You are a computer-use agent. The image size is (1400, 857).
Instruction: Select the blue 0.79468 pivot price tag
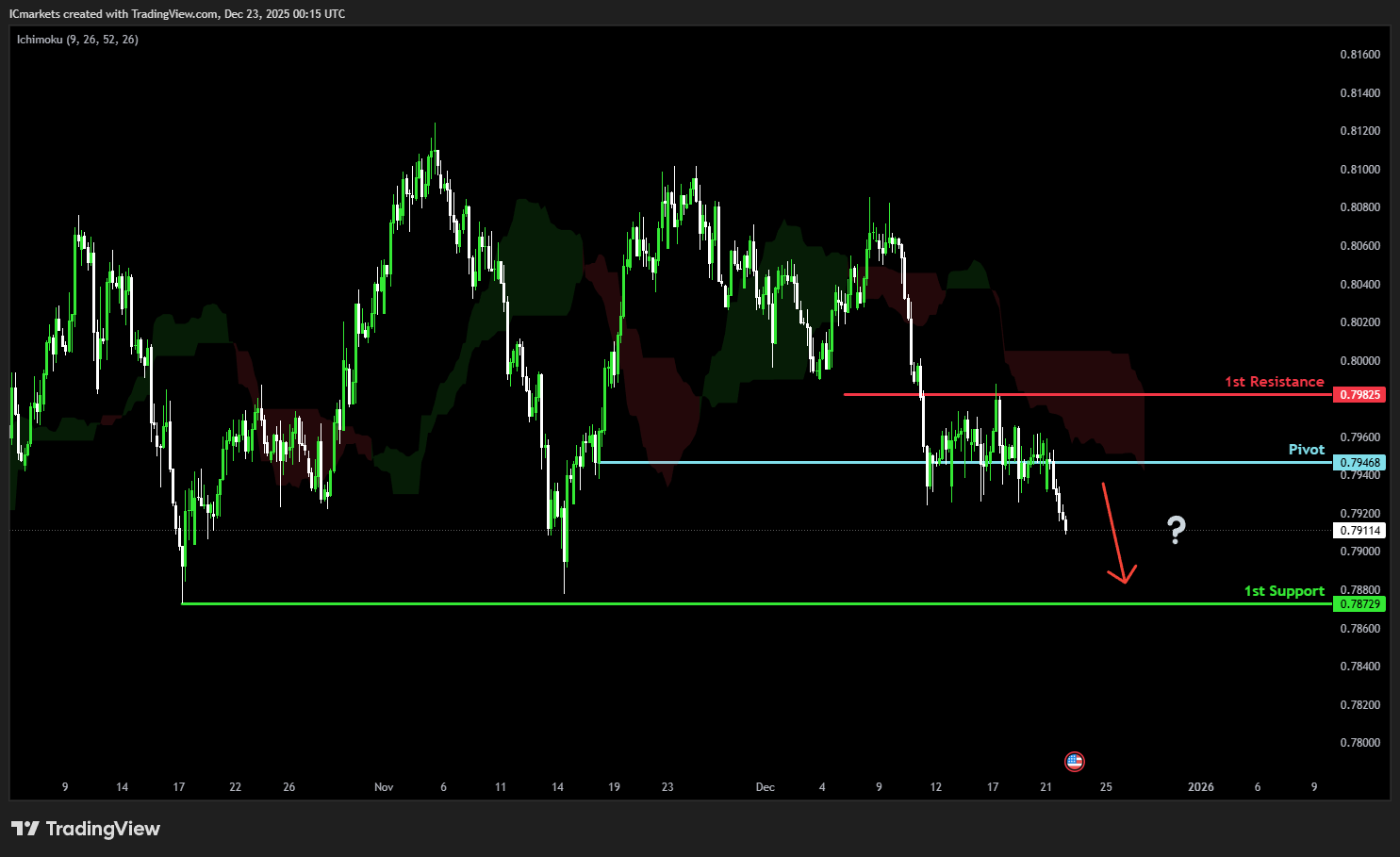click(x=1359, y=462)
